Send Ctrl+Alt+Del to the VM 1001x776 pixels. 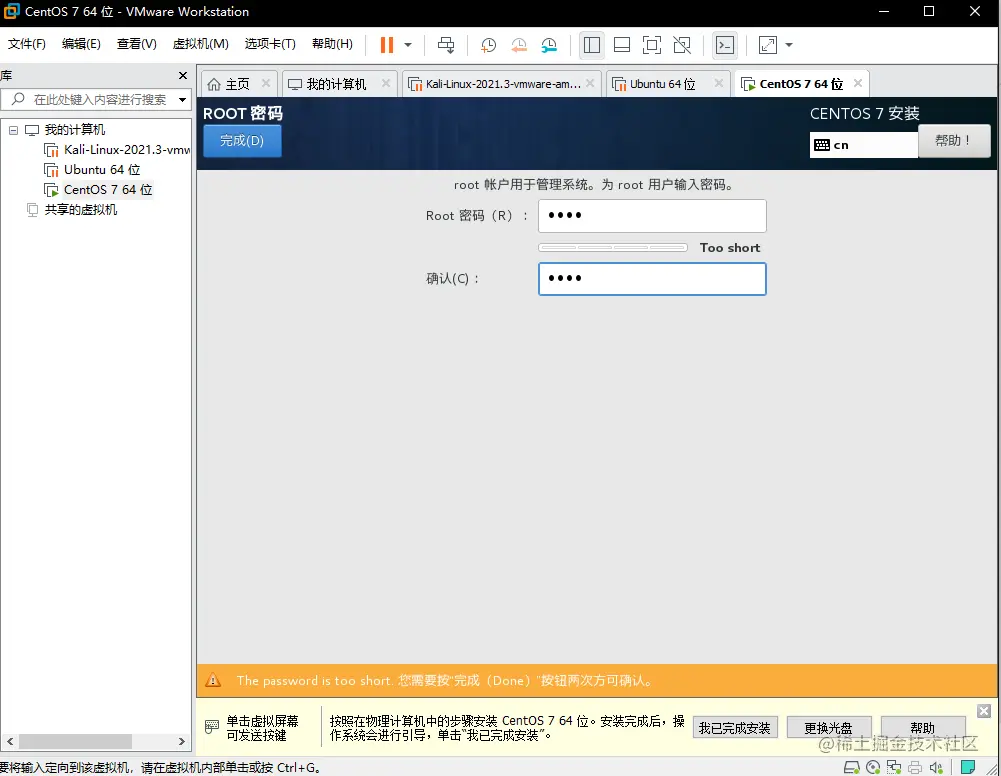(446, 45)
